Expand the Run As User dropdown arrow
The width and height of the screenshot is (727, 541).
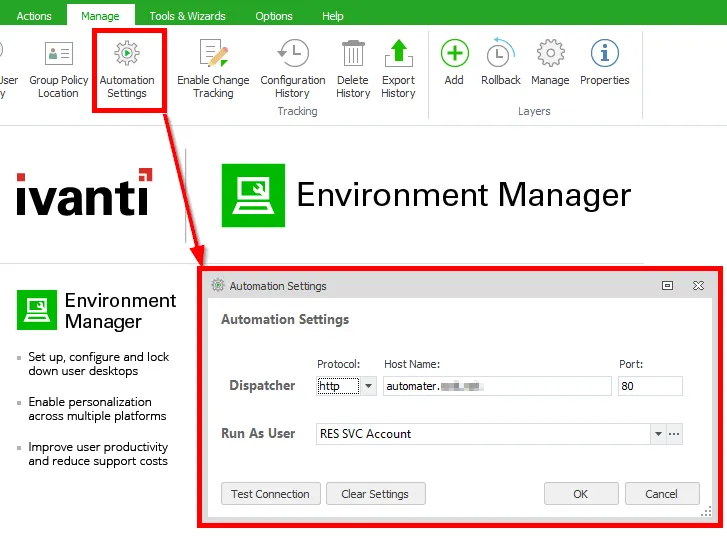coord(657,434)
